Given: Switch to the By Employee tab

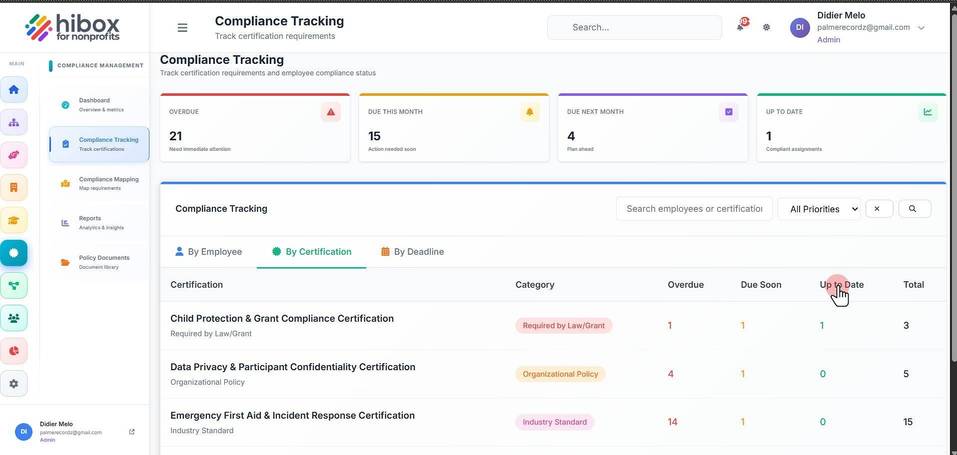Looking at the screenshot, I should coord(208,252).
